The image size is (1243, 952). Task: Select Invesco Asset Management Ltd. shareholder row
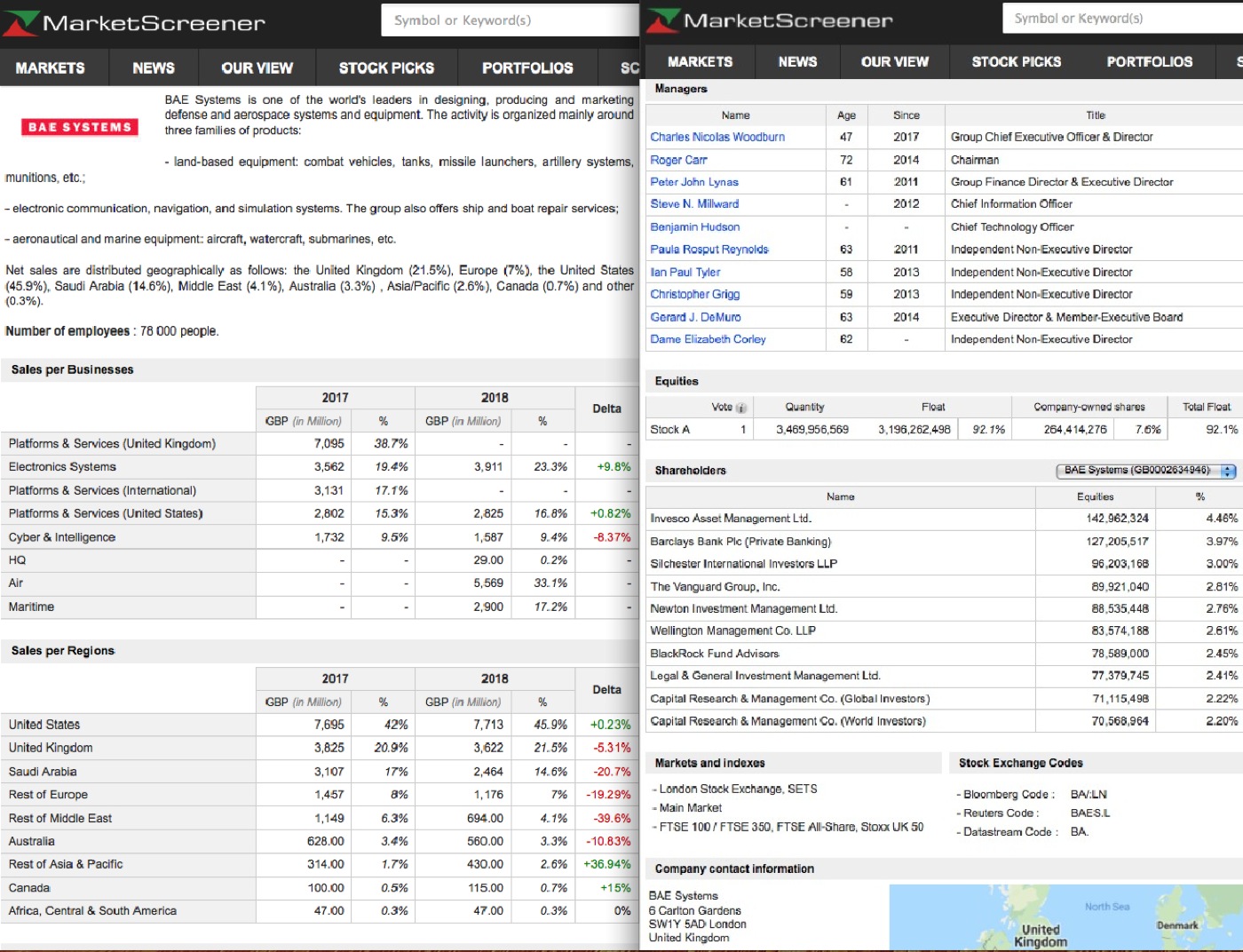coord(942,519)
